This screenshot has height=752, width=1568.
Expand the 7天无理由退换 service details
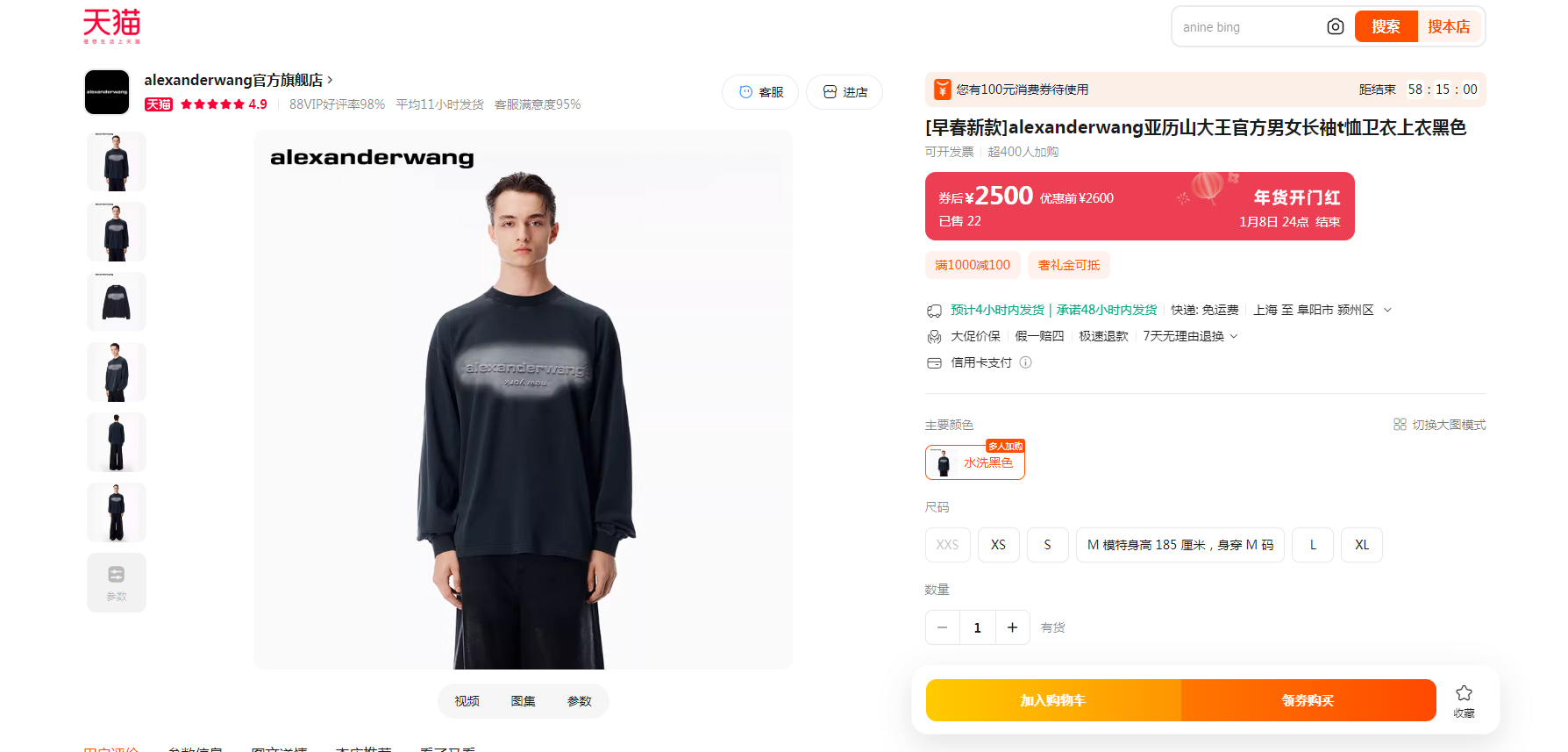pos(1234,336)
